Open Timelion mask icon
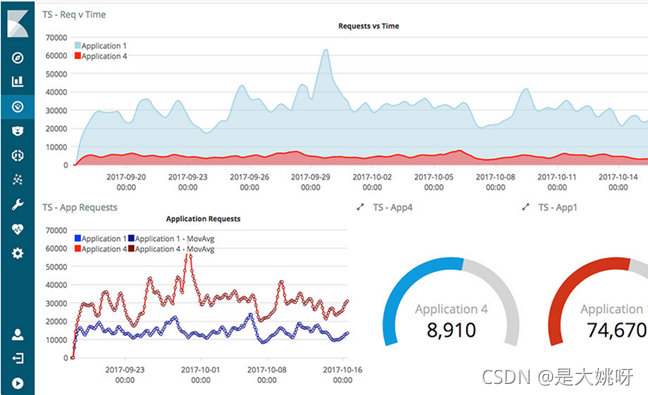Image resolution: width=648 pixels, height=395 pixels. point(17,131)
